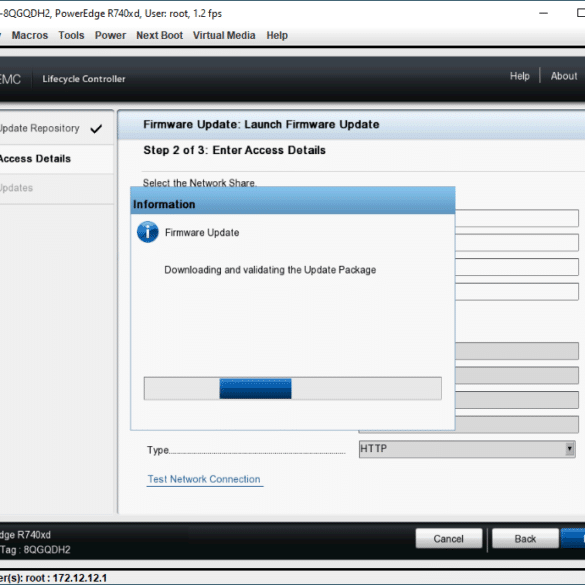Click the Information dialog title bar
Screen dimensions: 585x585
(x=292, y=201)
